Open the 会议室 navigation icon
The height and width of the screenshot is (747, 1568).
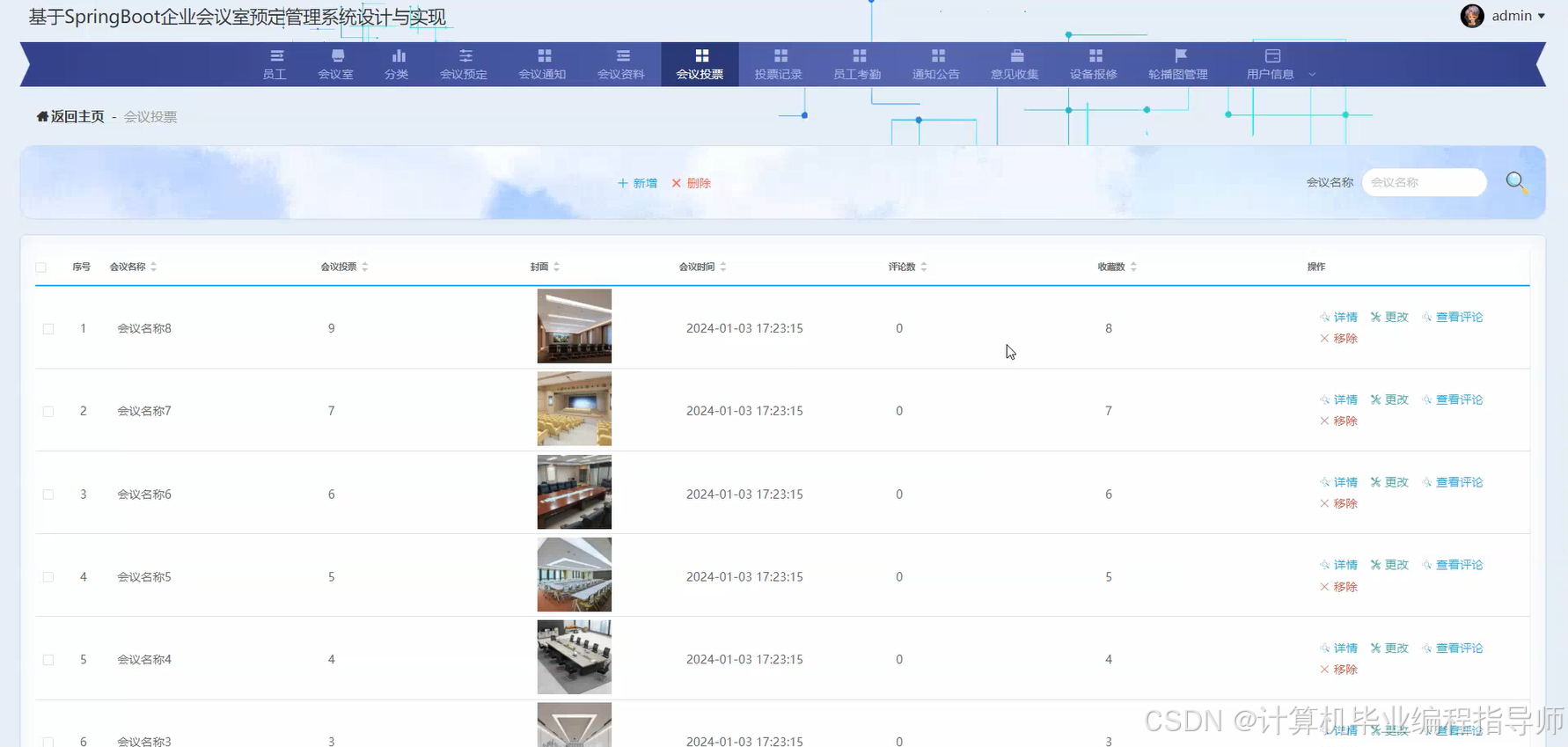coord(337,55)
